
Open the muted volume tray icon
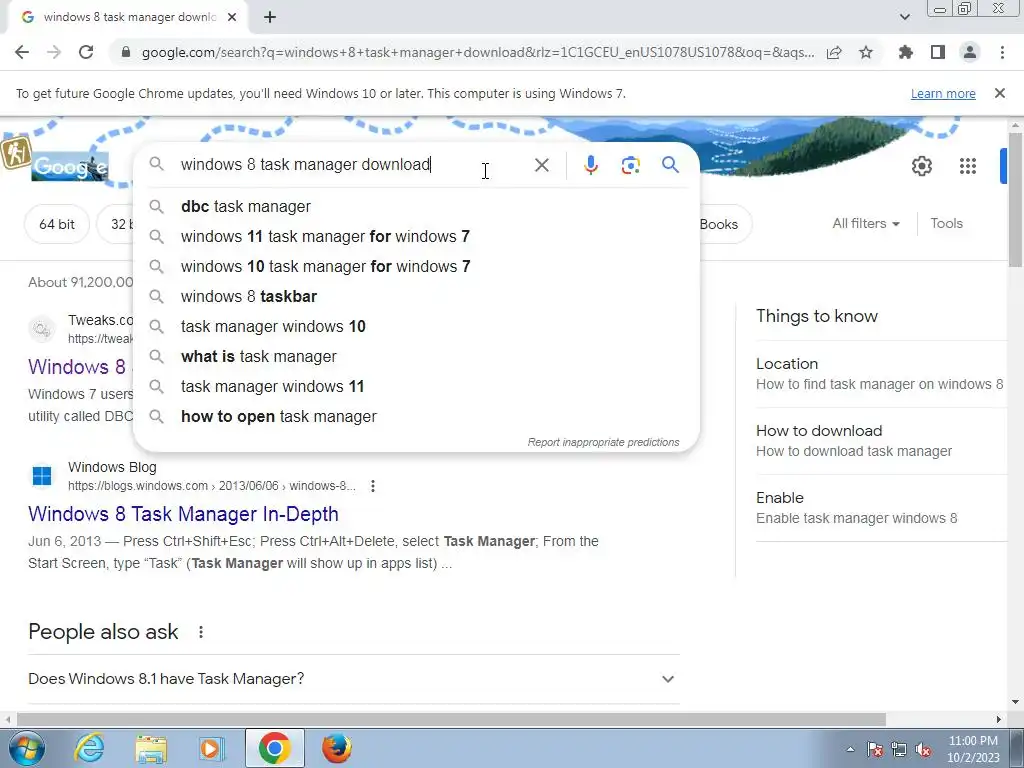pos(923,749)
